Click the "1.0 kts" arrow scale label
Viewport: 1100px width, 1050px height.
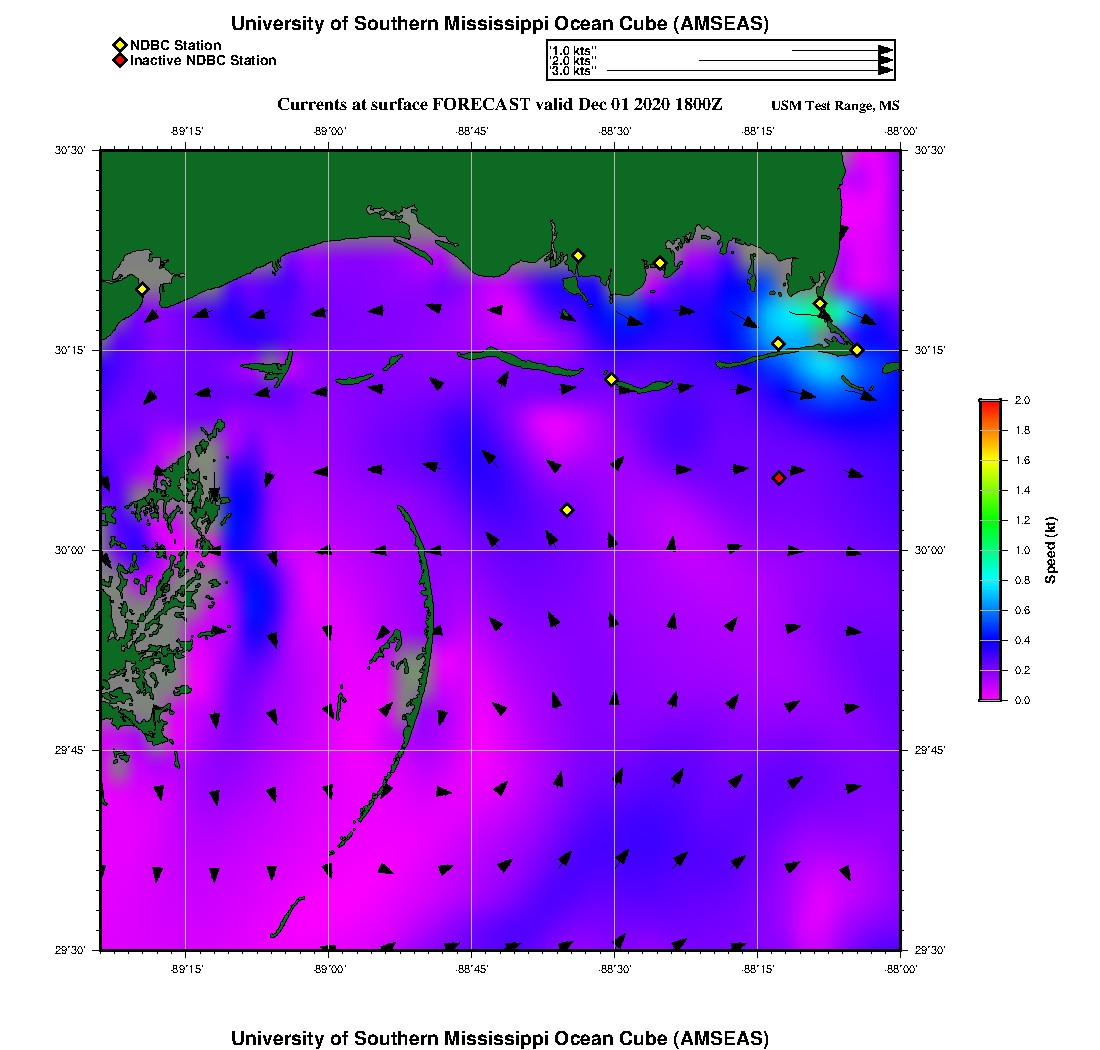click(x=574, y=50)
